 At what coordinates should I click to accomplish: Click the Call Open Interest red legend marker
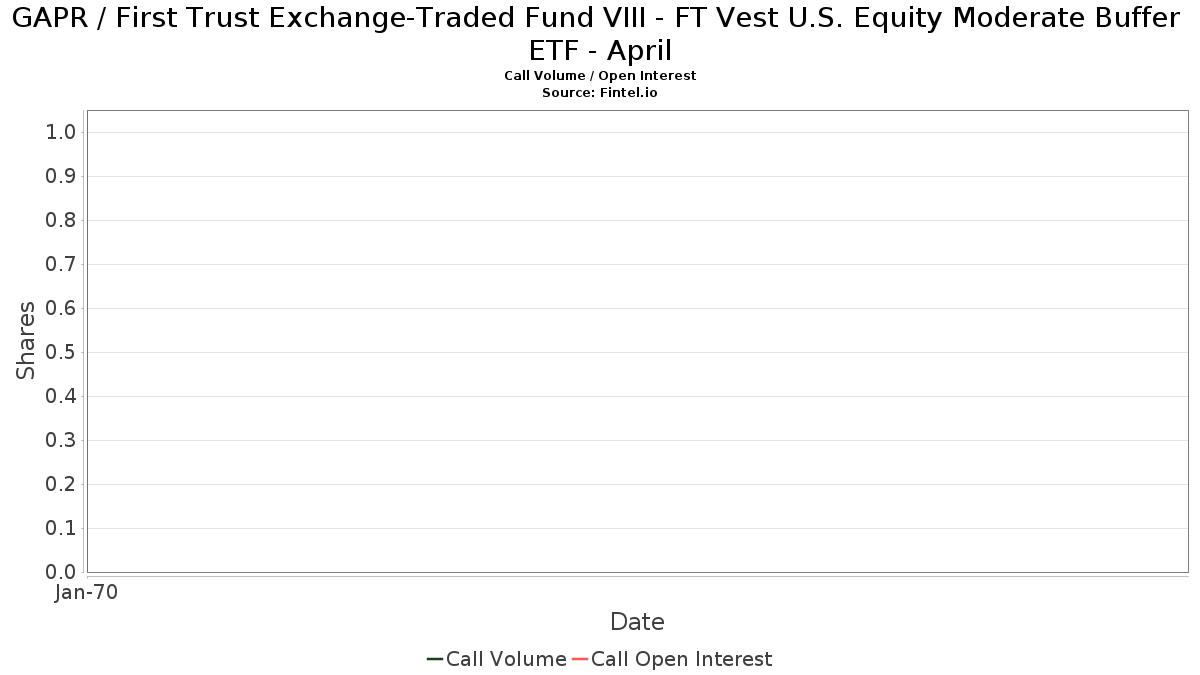tap(580, 659)
